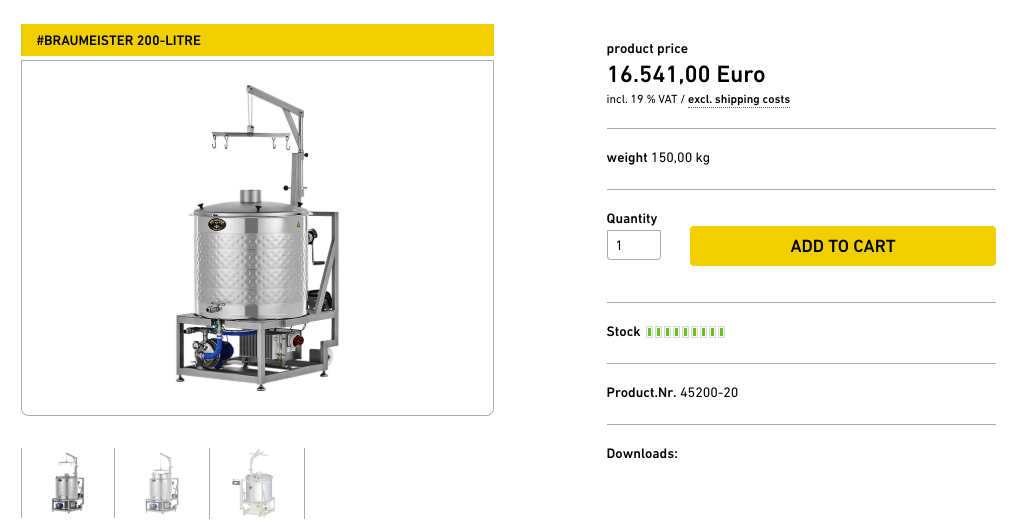Select the third faded product thumbnail
Screen dimensions: 1018x530
(x=257, y=484)
